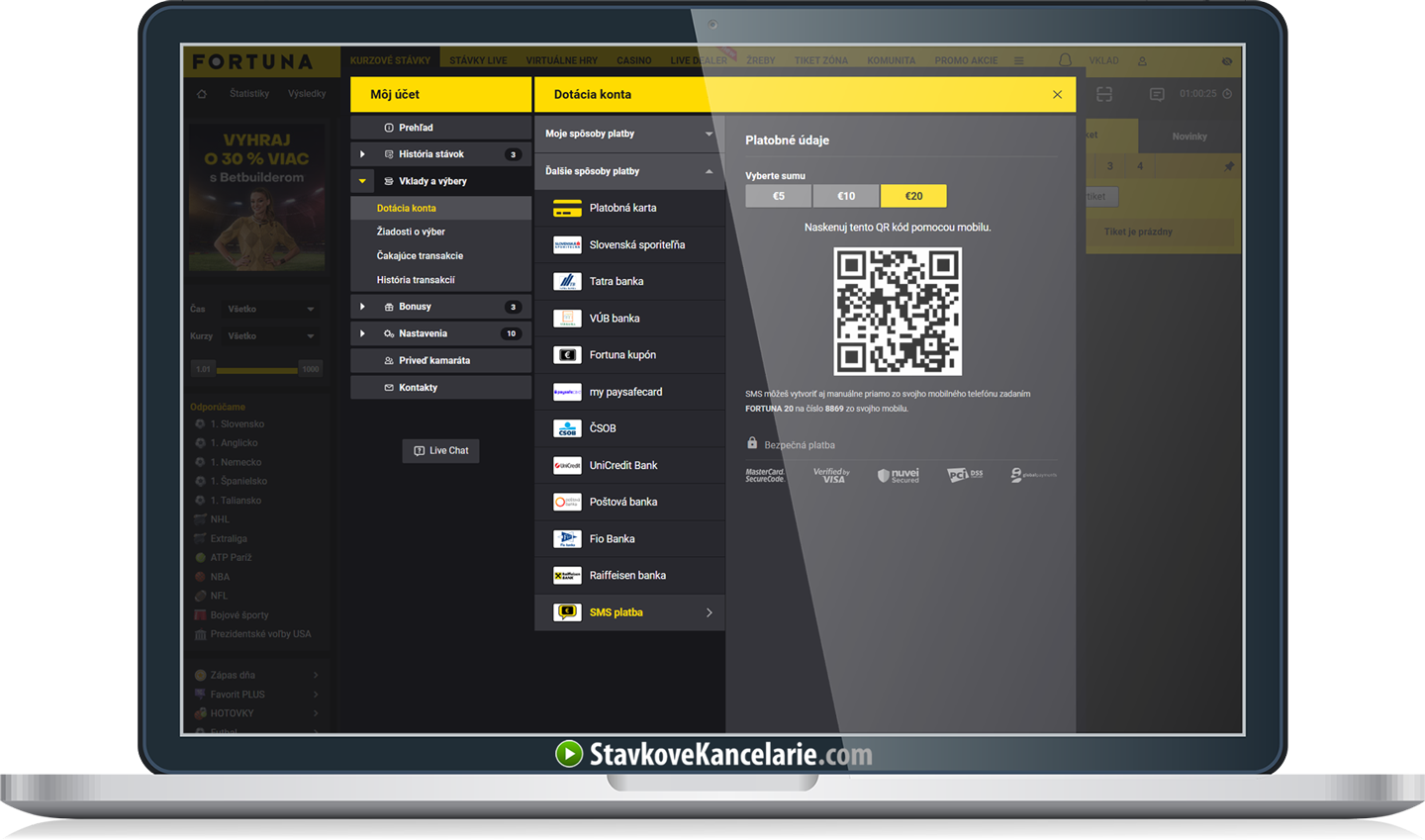The image size is (1425, 840).
Task: Open the Virtuálne hry tab
Action: [x=562, y=60]
